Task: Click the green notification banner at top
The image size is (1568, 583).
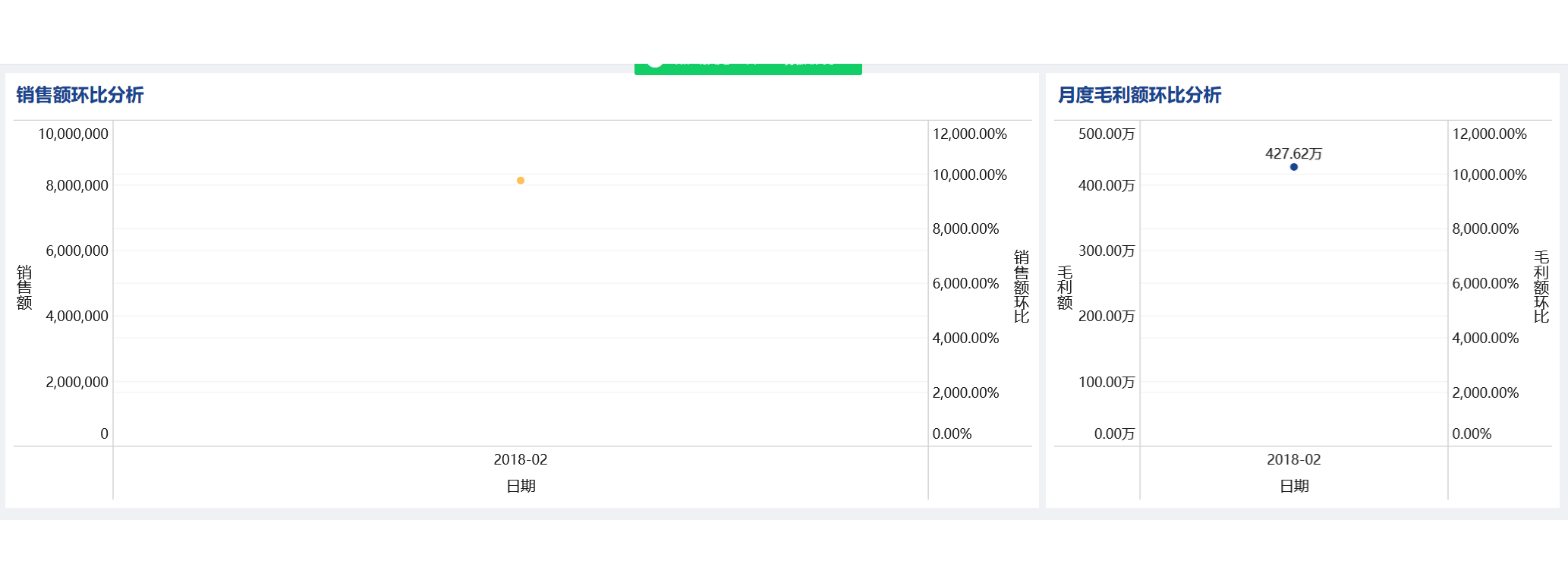Action: [x=748, y=68]
